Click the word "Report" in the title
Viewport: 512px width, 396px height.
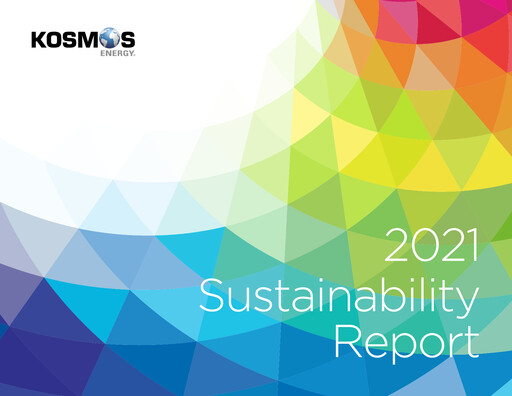pos(406,344)
